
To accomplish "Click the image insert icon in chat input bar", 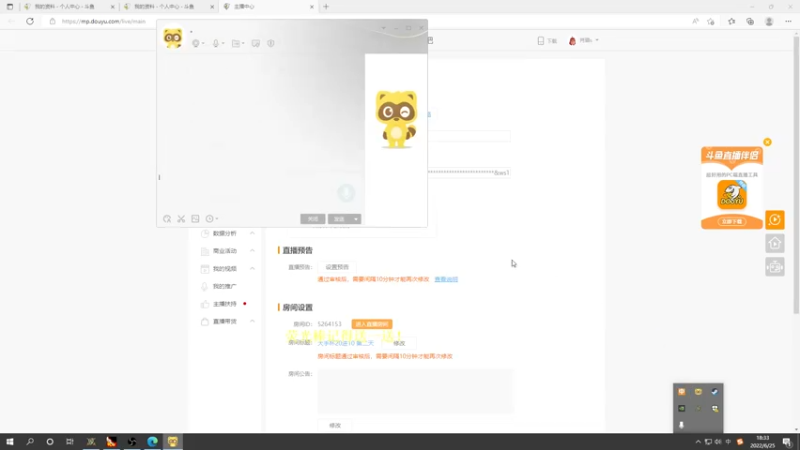I will tap(195, 219).
